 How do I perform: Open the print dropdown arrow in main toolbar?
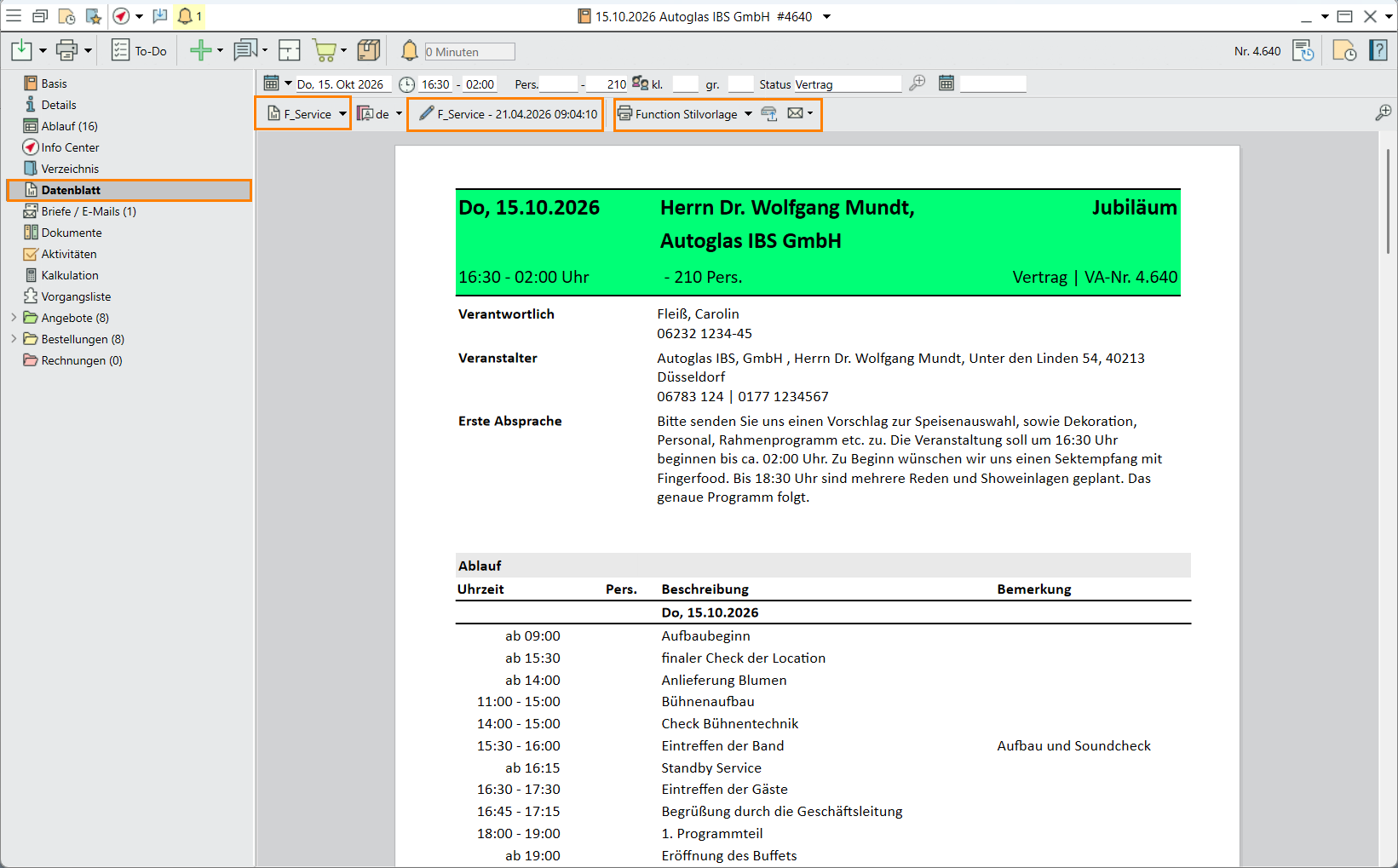(x=88, y=51)
